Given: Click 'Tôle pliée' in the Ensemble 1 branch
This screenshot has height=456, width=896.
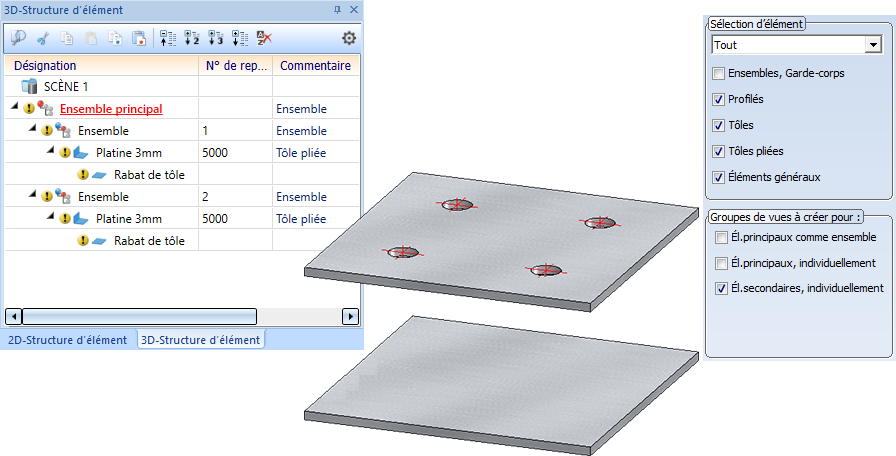Looking at the screenshot, I should 301,153.
